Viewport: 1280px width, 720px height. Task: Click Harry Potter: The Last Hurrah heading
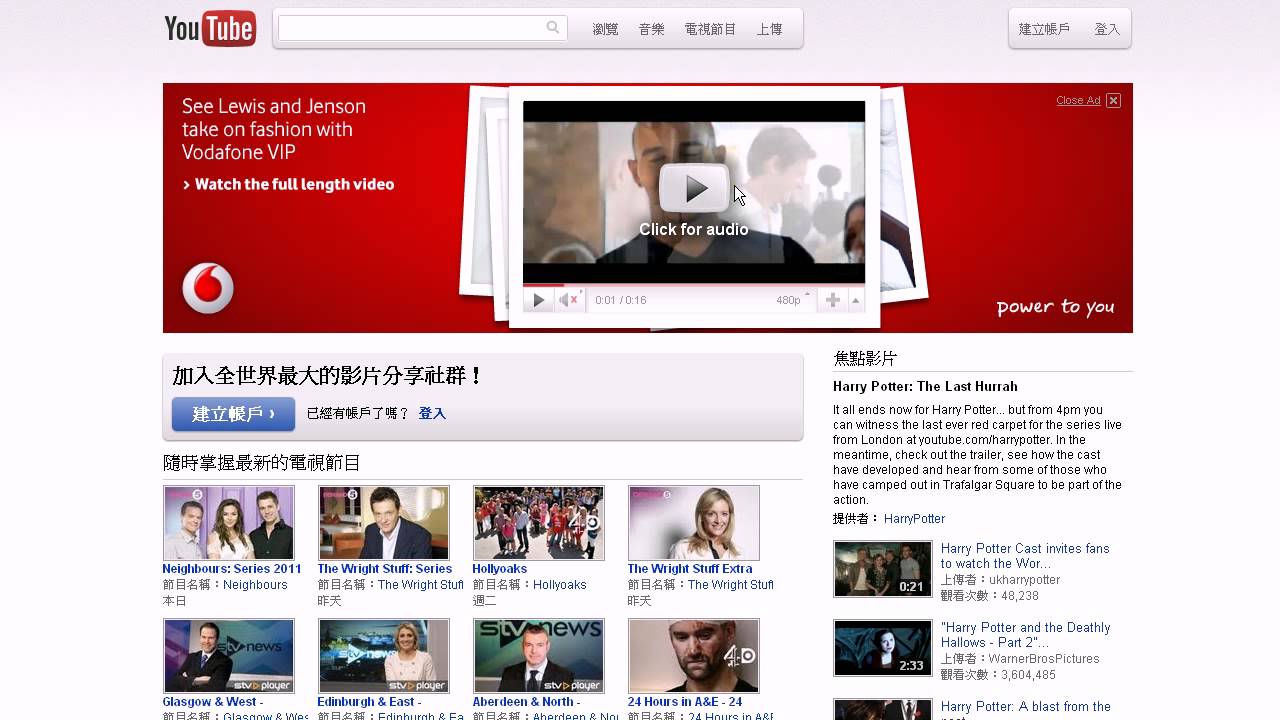pyautogui.click(x=925, y=386)
